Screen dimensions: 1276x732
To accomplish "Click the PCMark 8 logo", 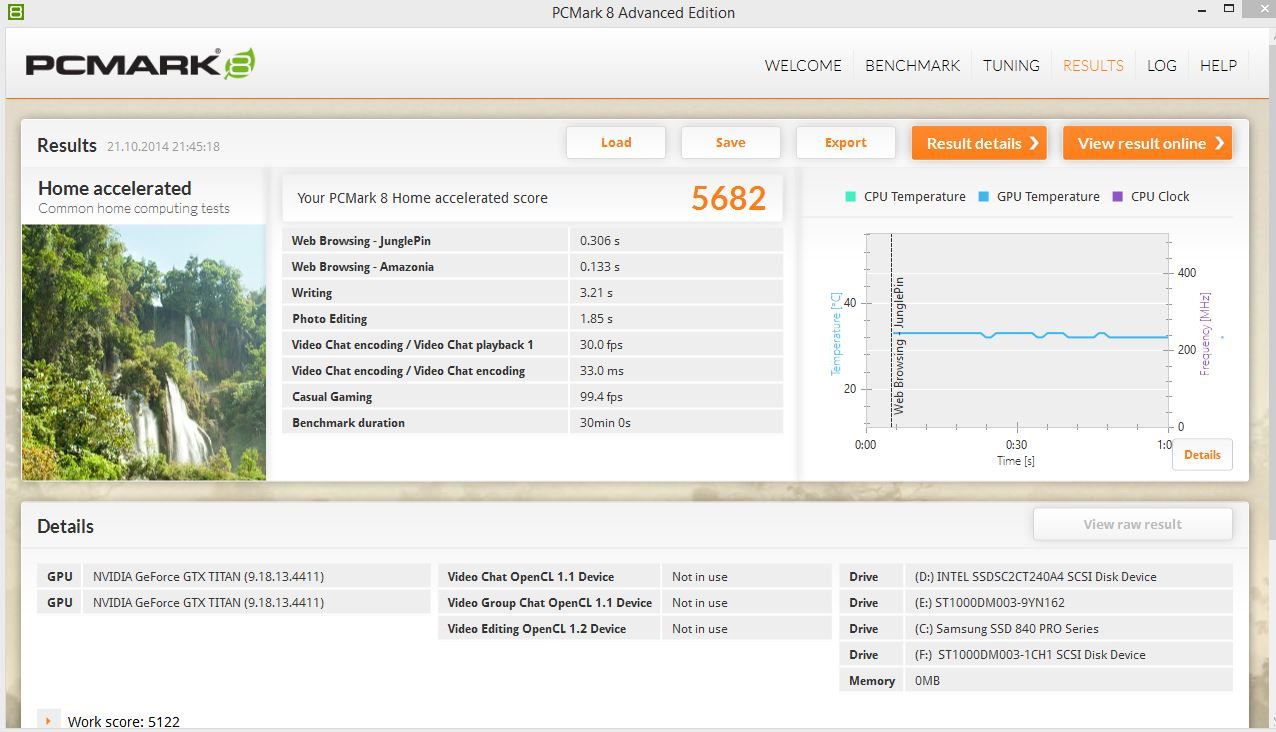I will tap(140, 65).
